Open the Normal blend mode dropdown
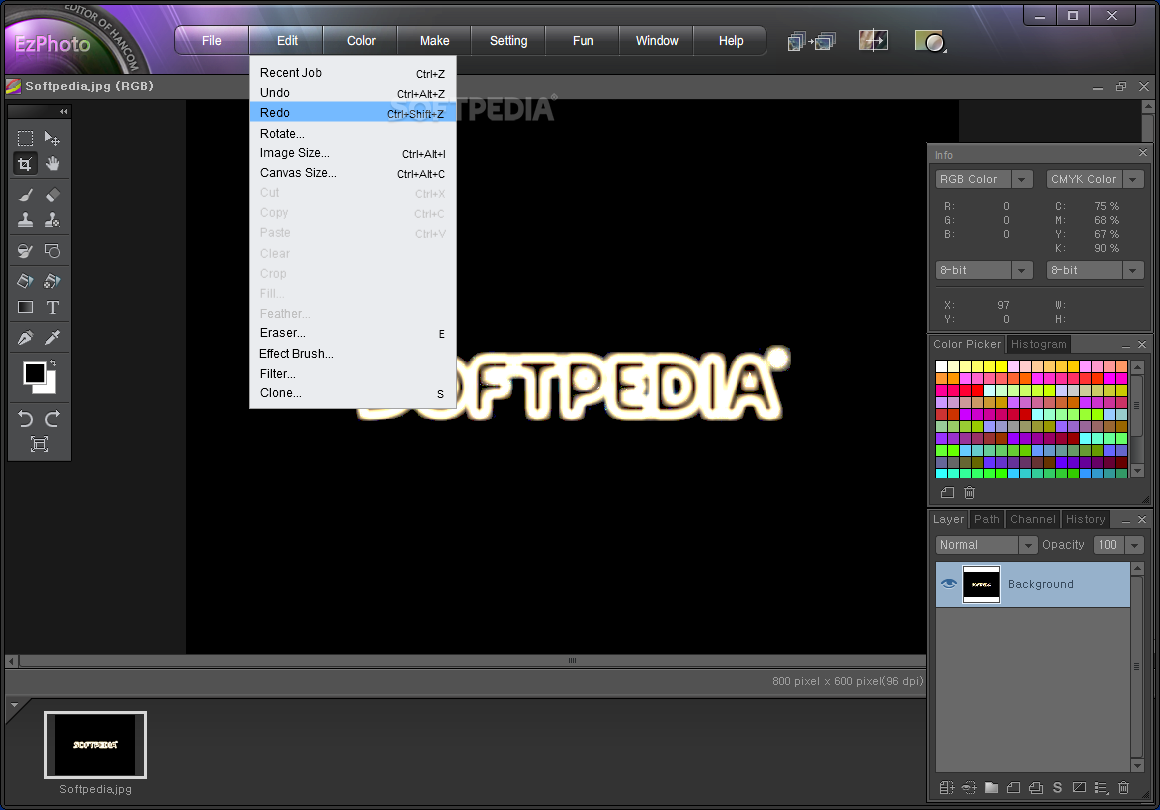Viewport: 1160px width, 810px height. [x=1028, y=545]
